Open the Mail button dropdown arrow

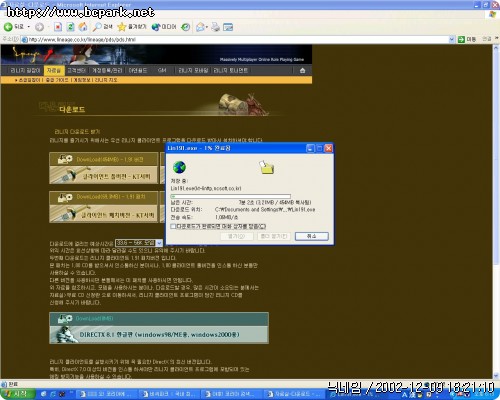(x=207, y=27)
